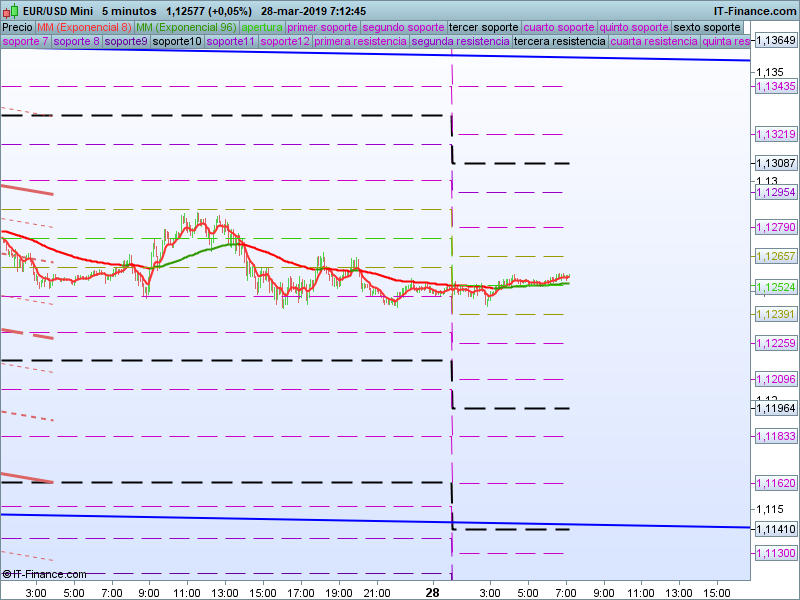The height and width of the screenshot is (600, 800).
Task: Click the 1,13649 price tag on axis
Action: (776, 41)
